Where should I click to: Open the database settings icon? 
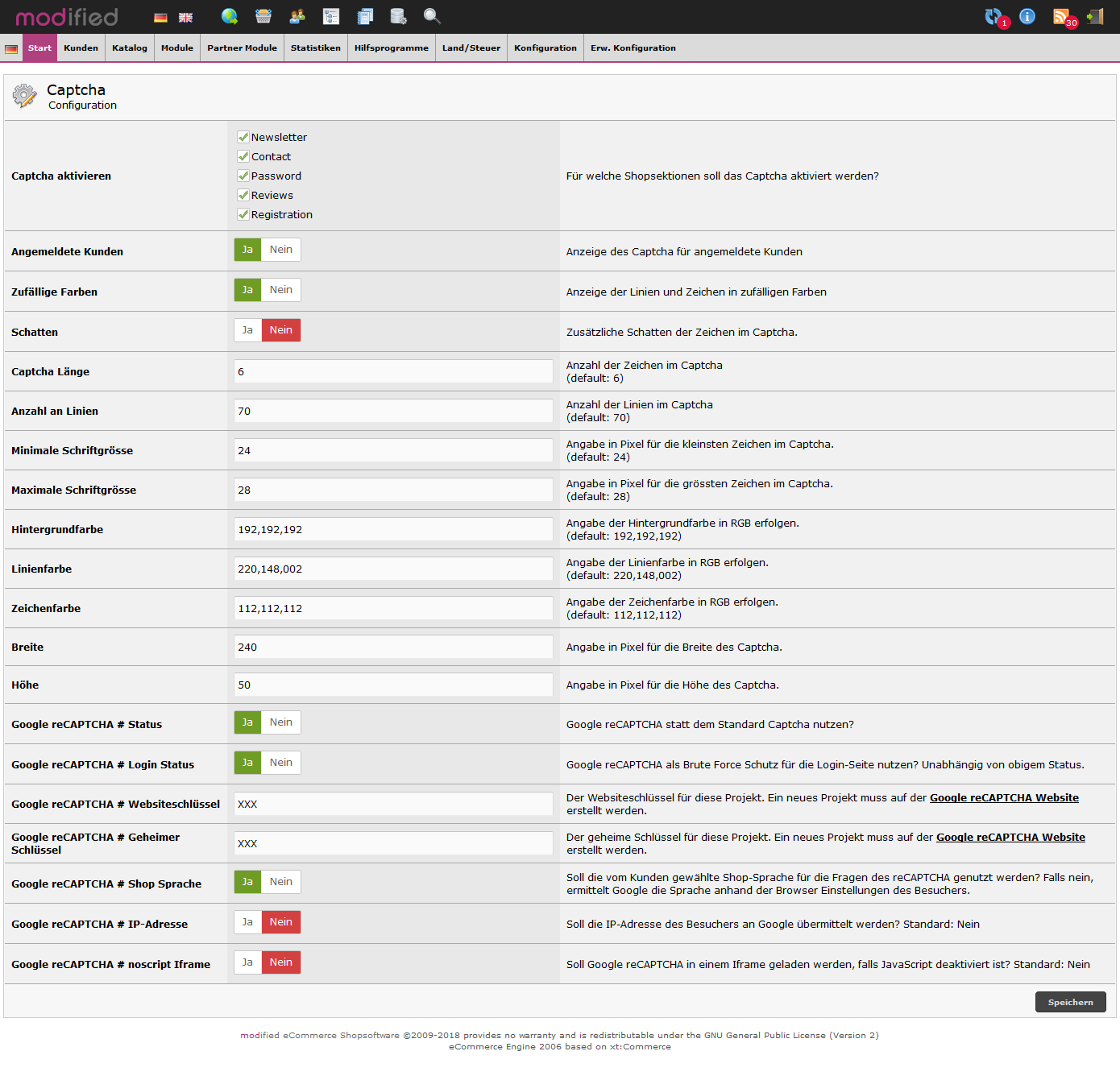[398, 16]
